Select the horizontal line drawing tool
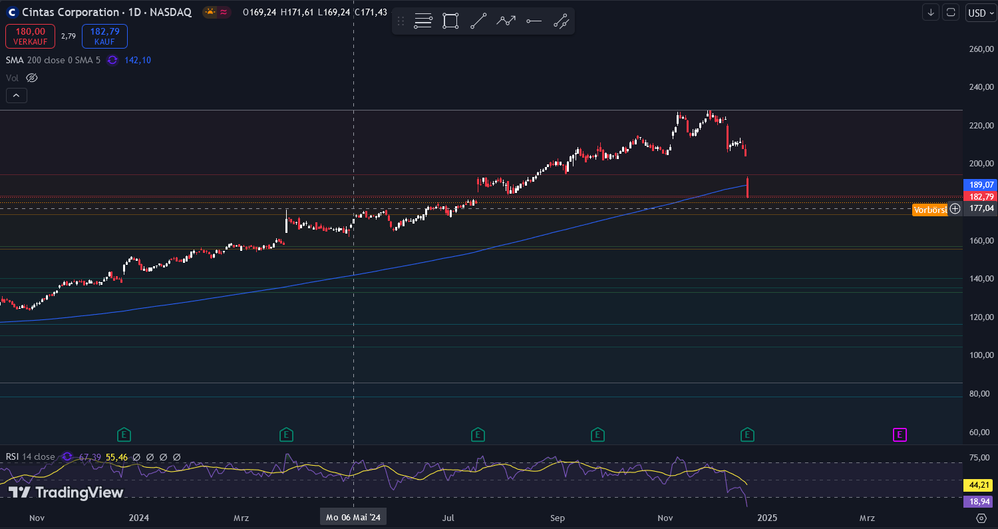998x529 pixels. click(533, 21)
